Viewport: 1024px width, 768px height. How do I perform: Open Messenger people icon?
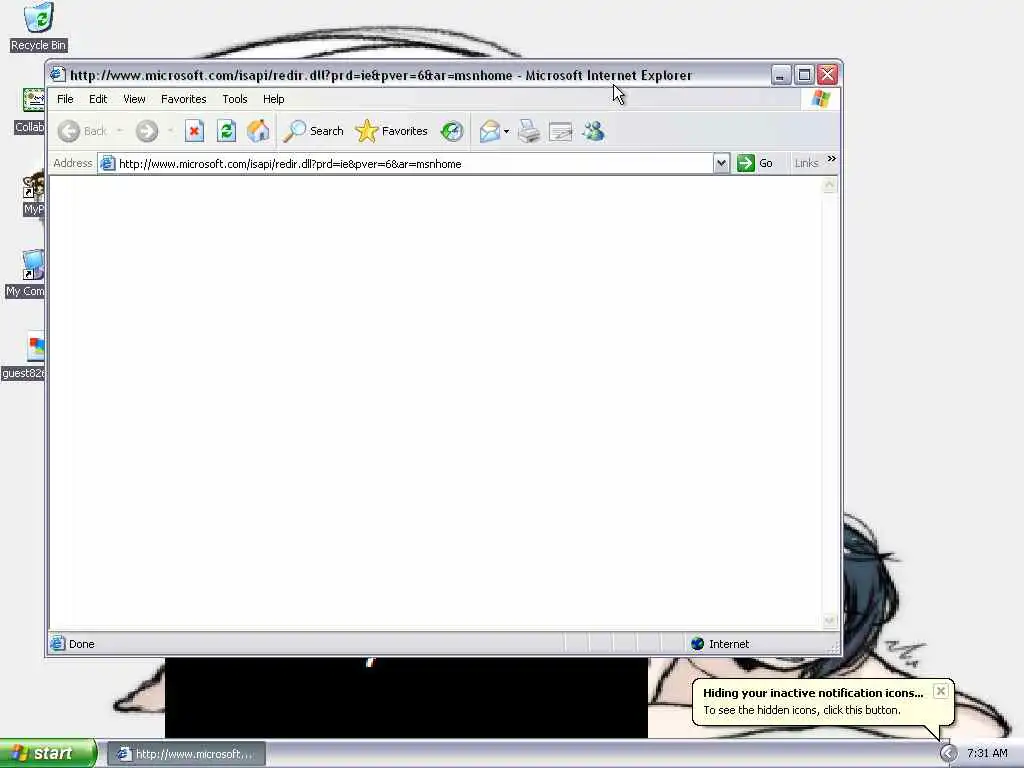pos(593,131)
